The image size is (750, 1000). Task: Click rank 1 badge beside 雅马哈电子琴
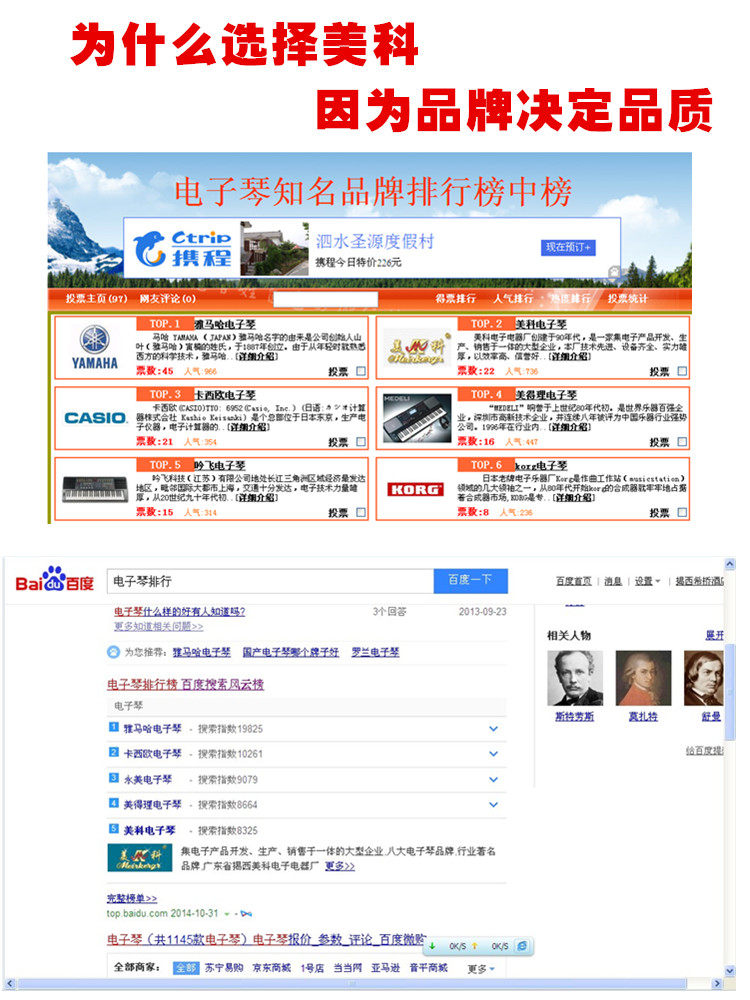click(114, 726)
